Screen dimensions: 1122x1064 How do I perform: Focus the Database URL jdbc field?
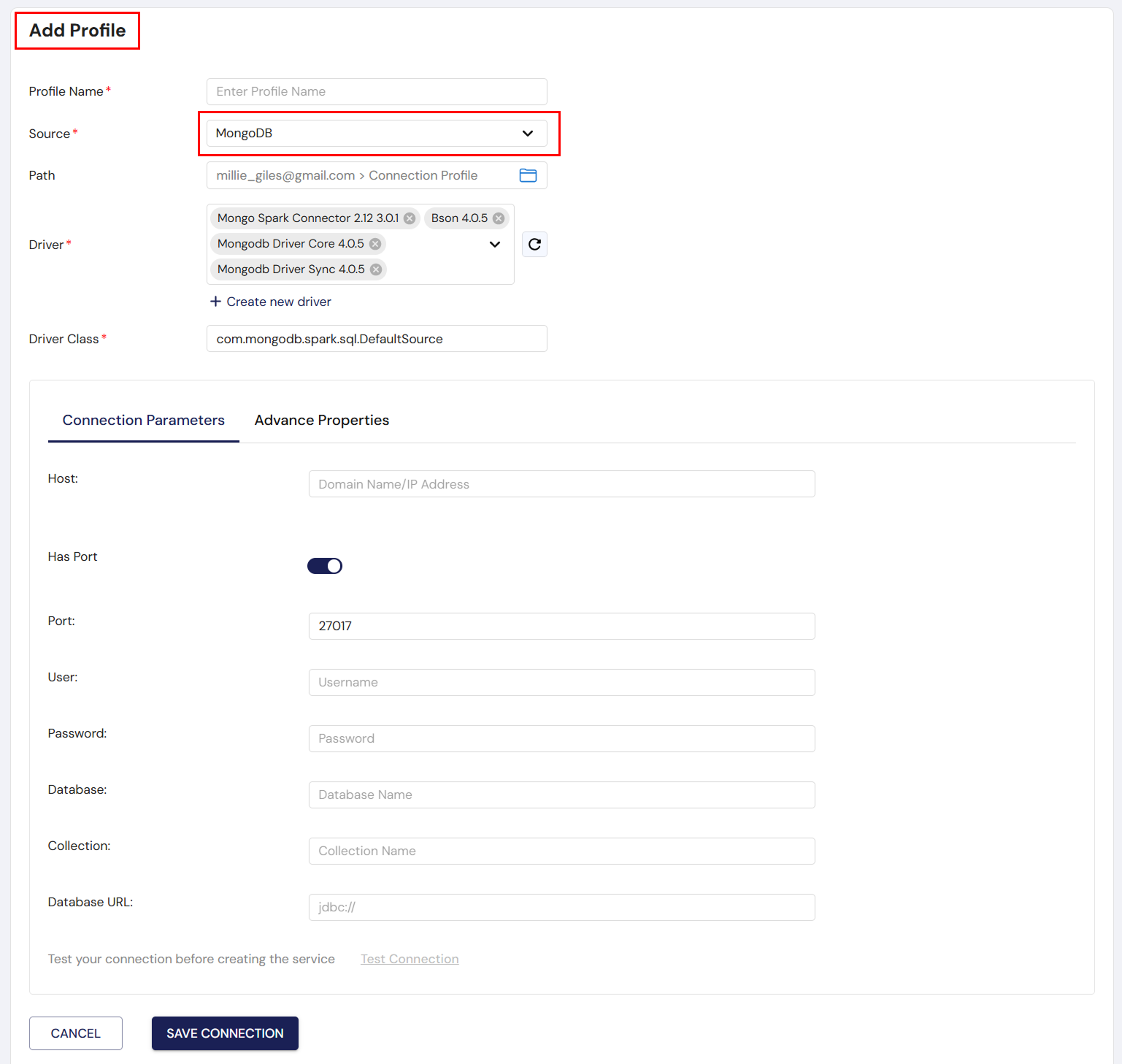(x=561, y=908)
